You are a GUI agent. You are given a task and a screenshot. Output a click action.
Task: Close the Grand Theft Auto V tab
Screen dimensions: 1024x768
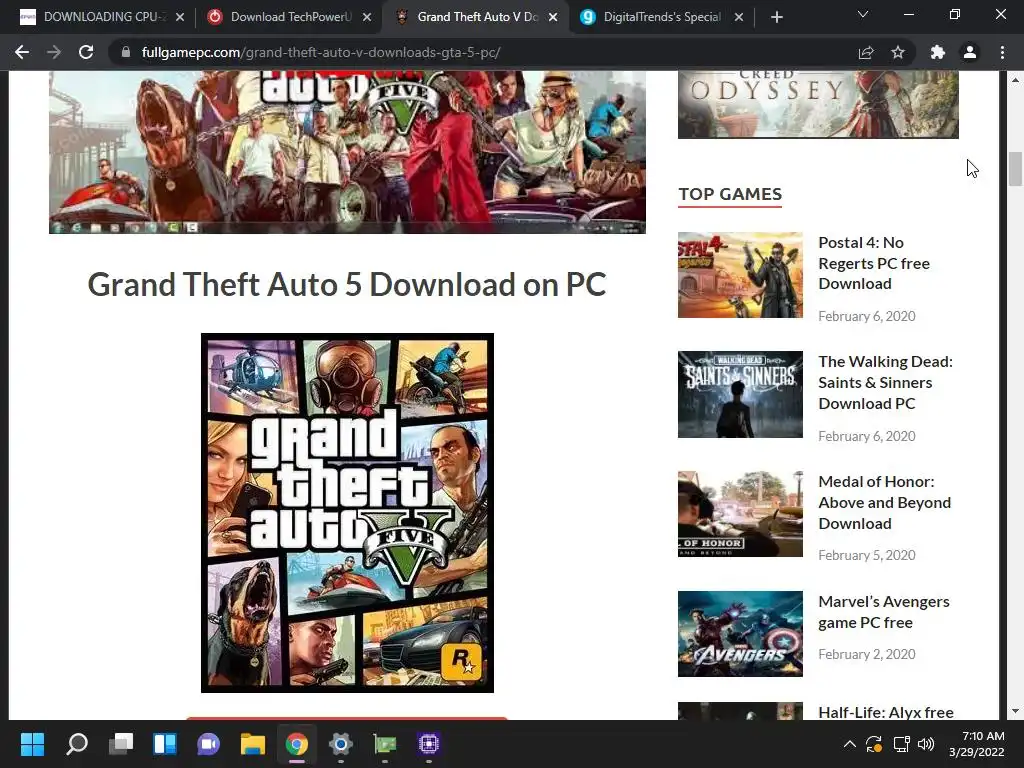(x=553, y=17)
